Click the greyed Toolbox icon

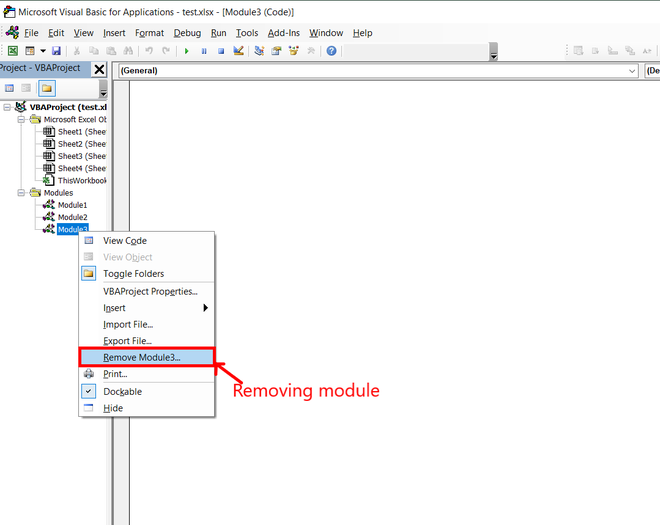pos(311,51)
